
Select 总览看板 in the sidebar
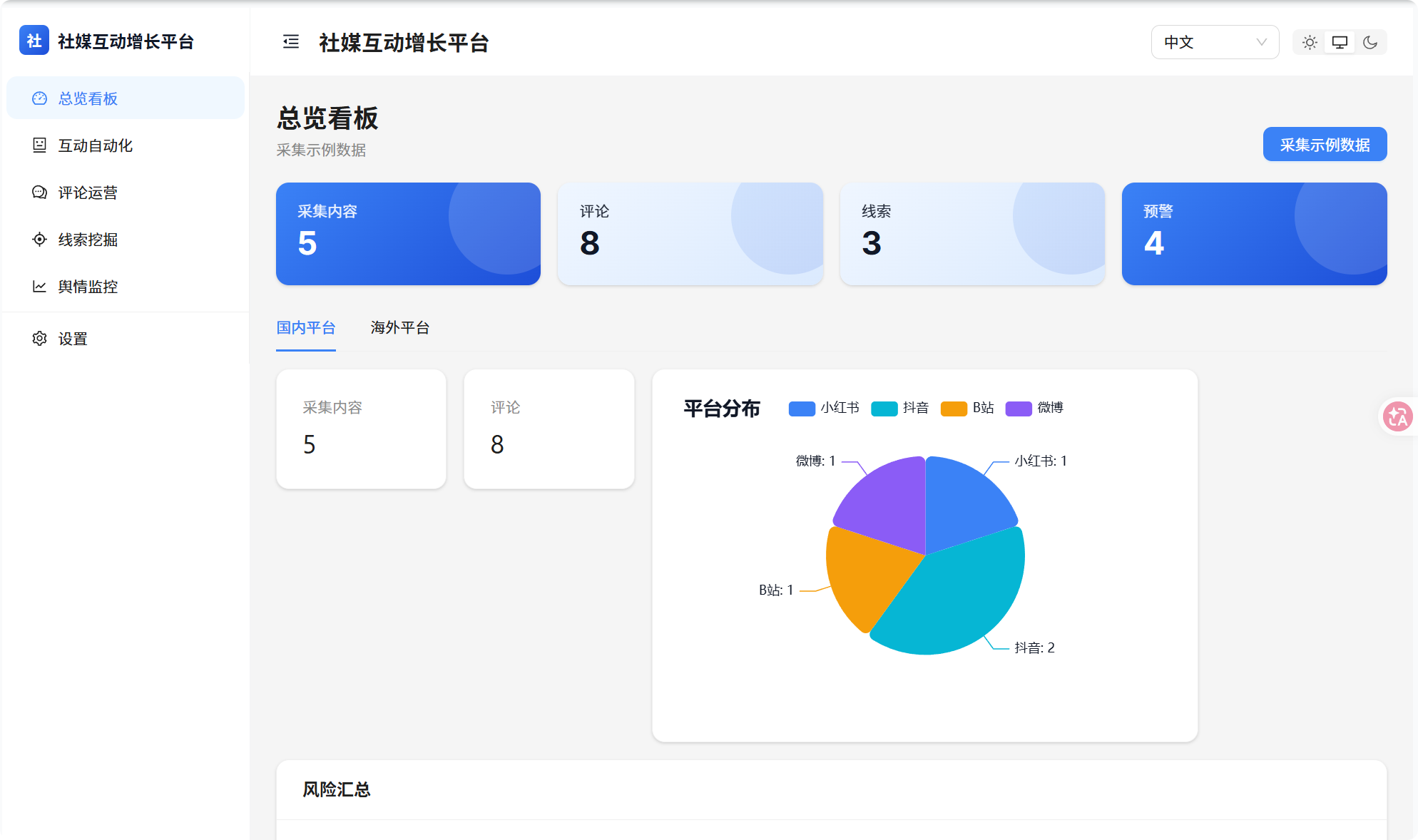coord(126,98)
